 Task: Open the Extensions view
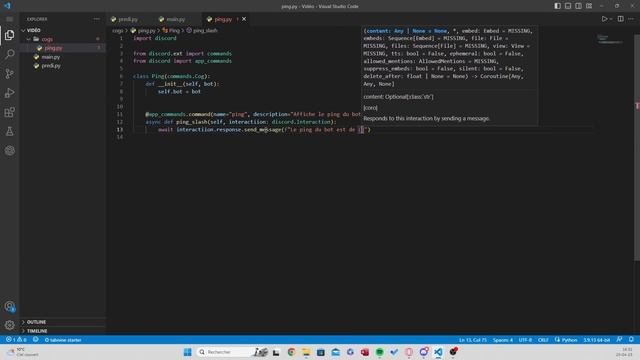(x=9, y=112)
